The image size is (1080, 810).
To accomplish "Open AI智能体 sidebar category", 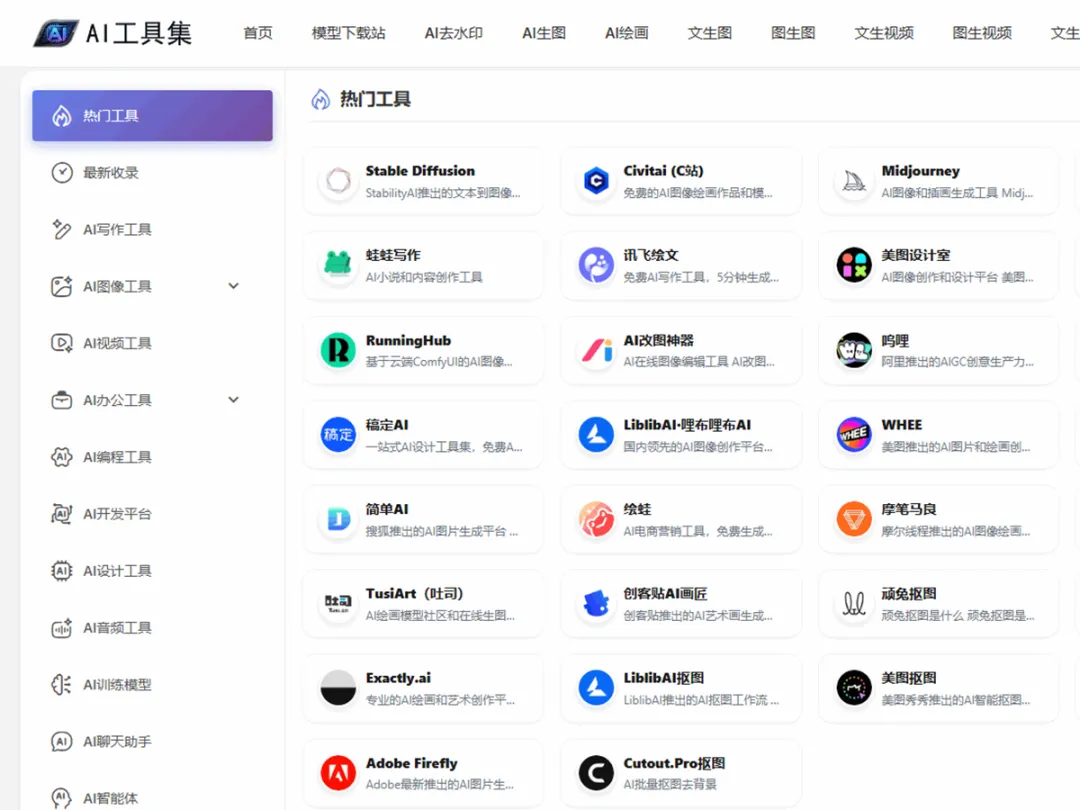I will tap(152, 798).
